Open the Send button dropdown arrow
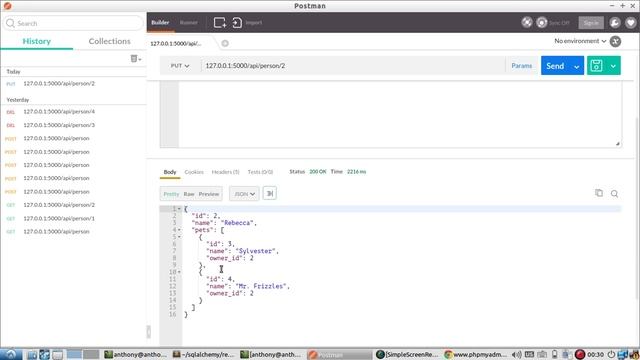Image resolution: width=640 pixels, height=360 pixels. (x=576, y=66)
